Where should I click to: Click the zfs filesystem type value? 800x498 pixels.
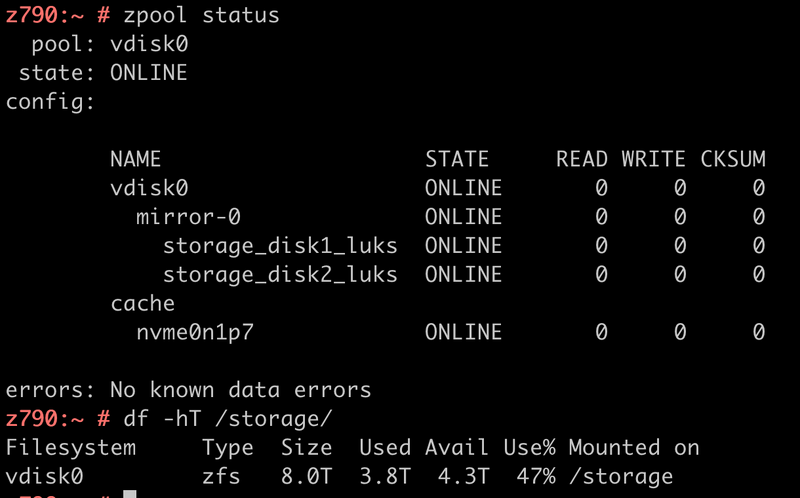pos(221,476)
